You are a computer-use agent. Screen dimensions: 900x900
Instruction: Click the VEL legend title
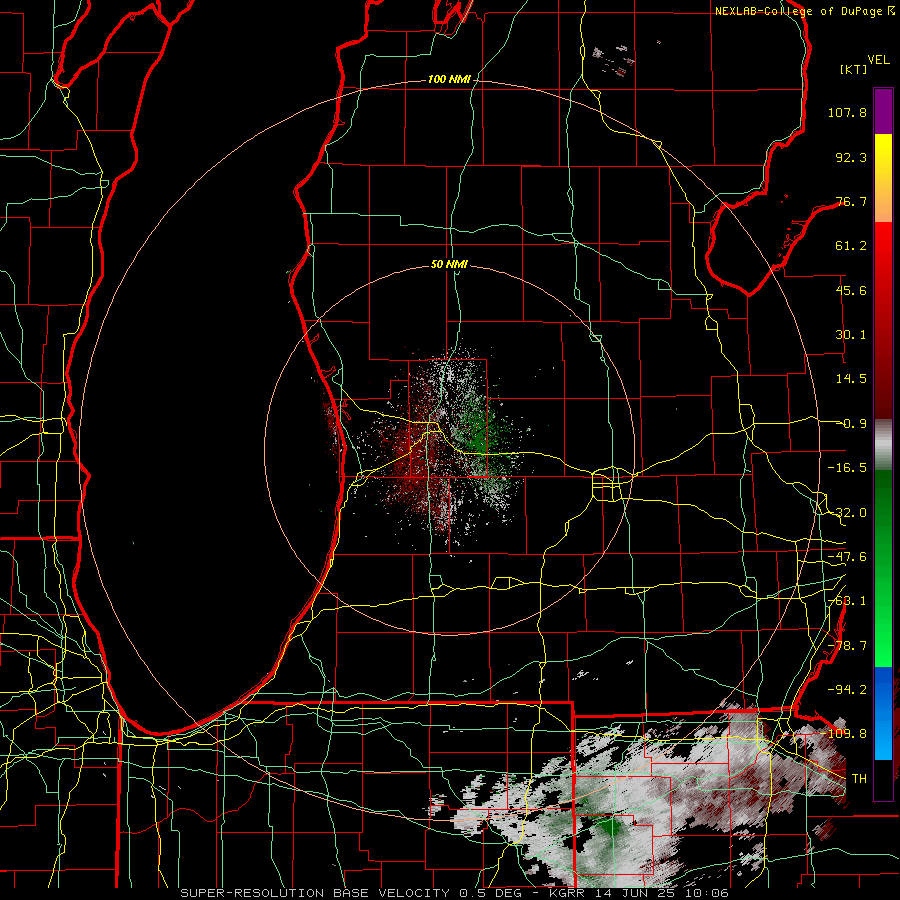(878, 60)
